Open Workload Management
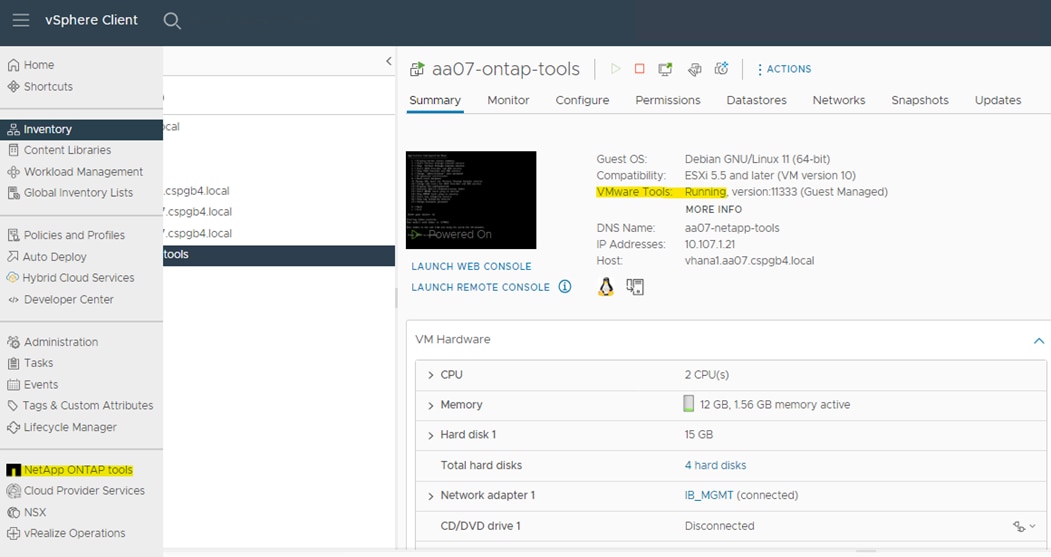Screen dimensions: 1051x557 (83, 172)
